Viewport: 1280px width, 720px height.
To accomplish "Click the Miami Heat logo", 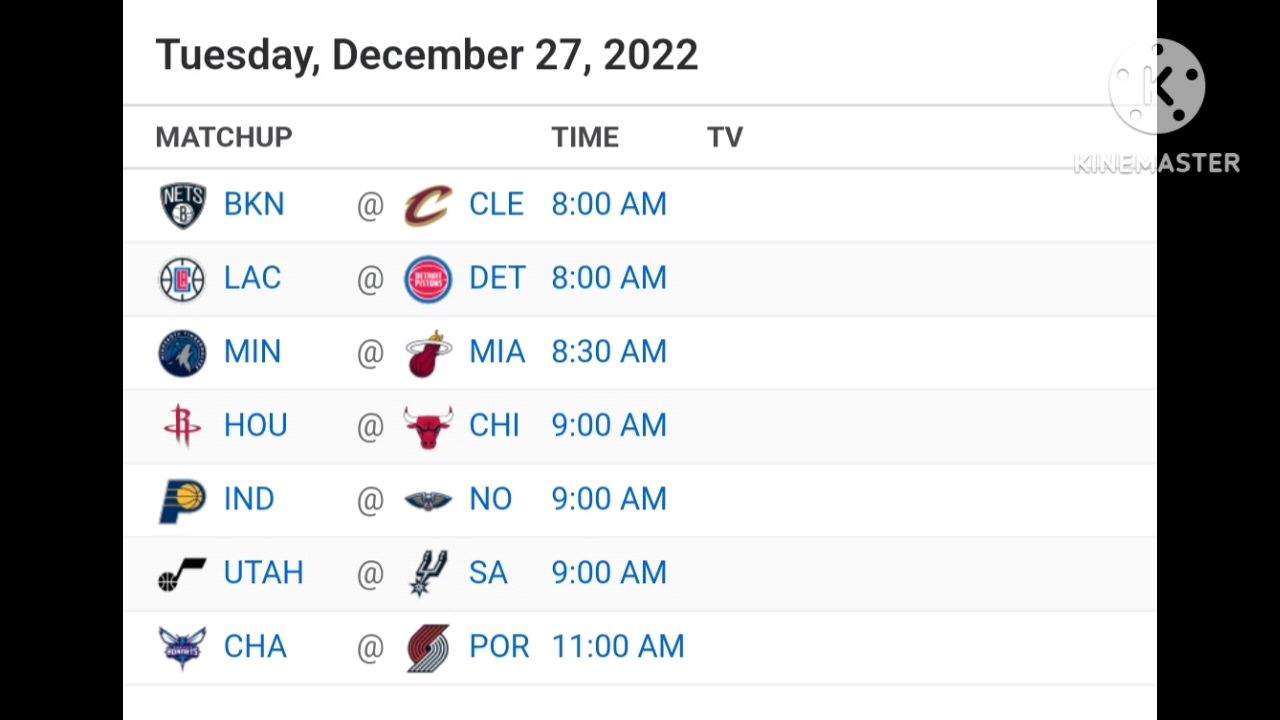I will click(428, 353).
